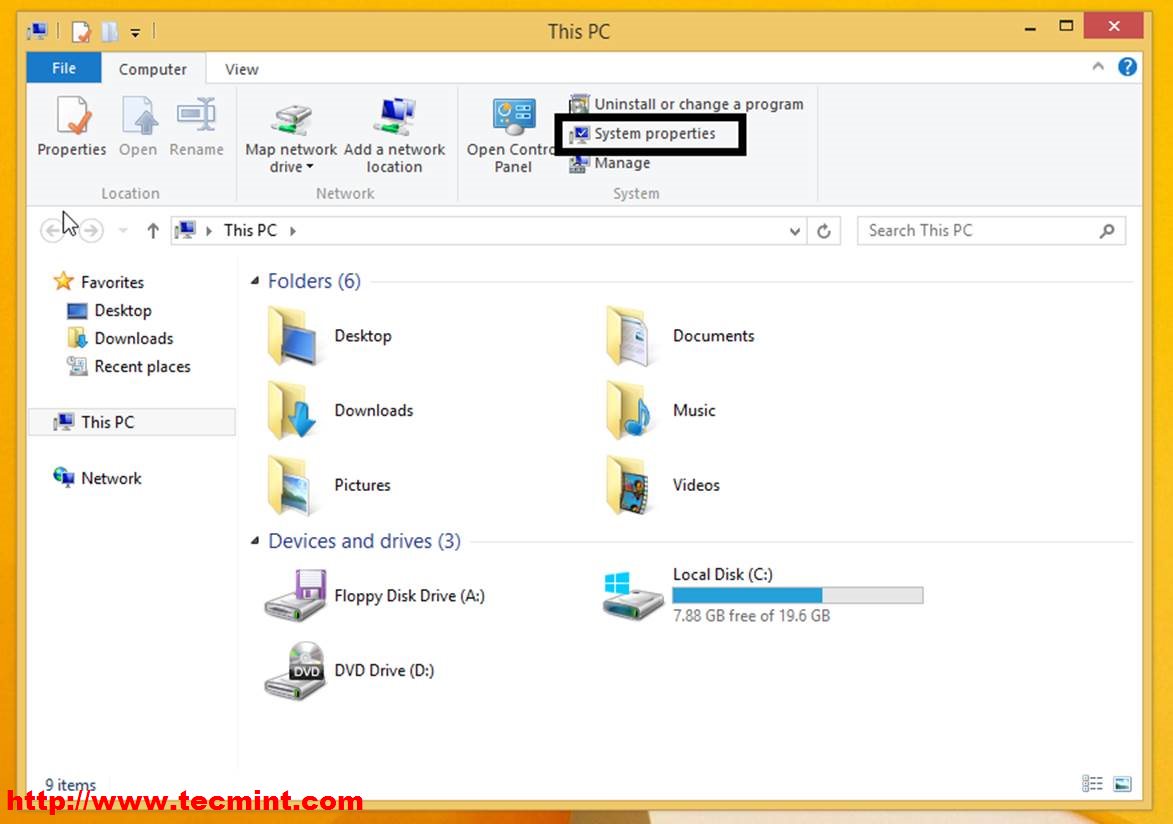Open Customize Quick Access Toolbar dropdown
1173x824 pixels.
[x=135, y=32]
